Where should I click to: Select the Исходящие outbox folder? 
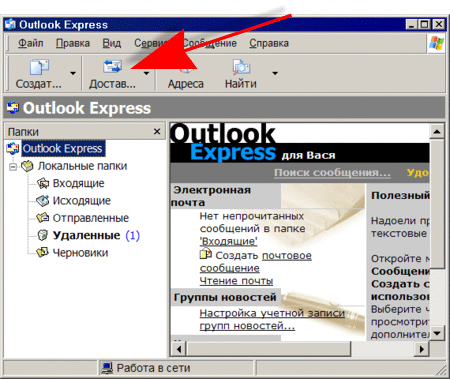click(81, 201)
